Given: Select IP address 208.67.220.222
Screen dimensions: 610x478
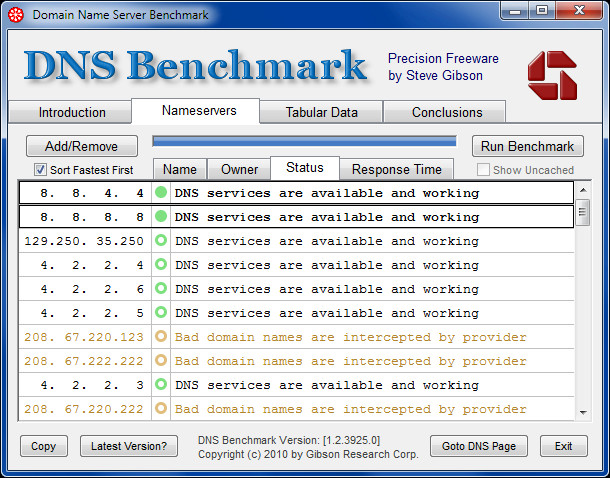Looking at the screenshot, I should (x=84, y=409).
